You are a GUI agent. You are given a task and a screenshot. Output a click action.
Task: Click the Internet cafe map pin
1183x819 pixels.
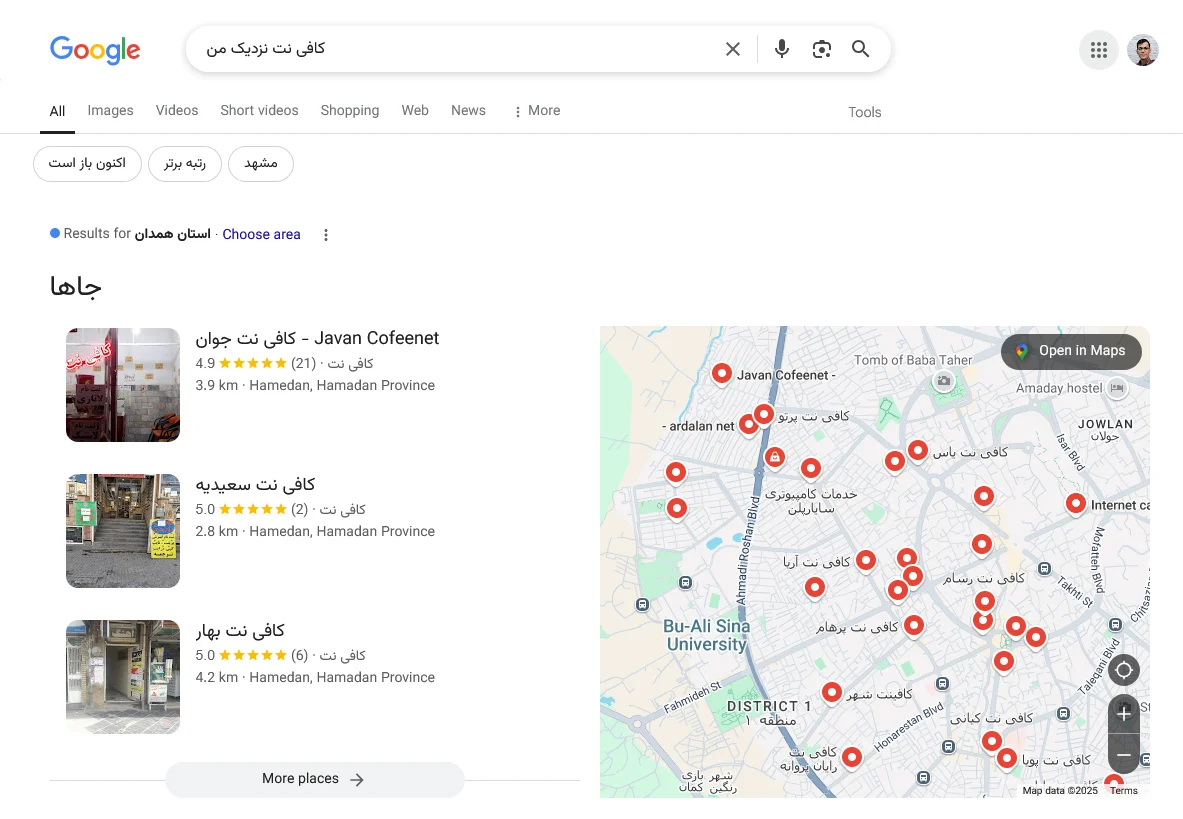click(1076, 504)
